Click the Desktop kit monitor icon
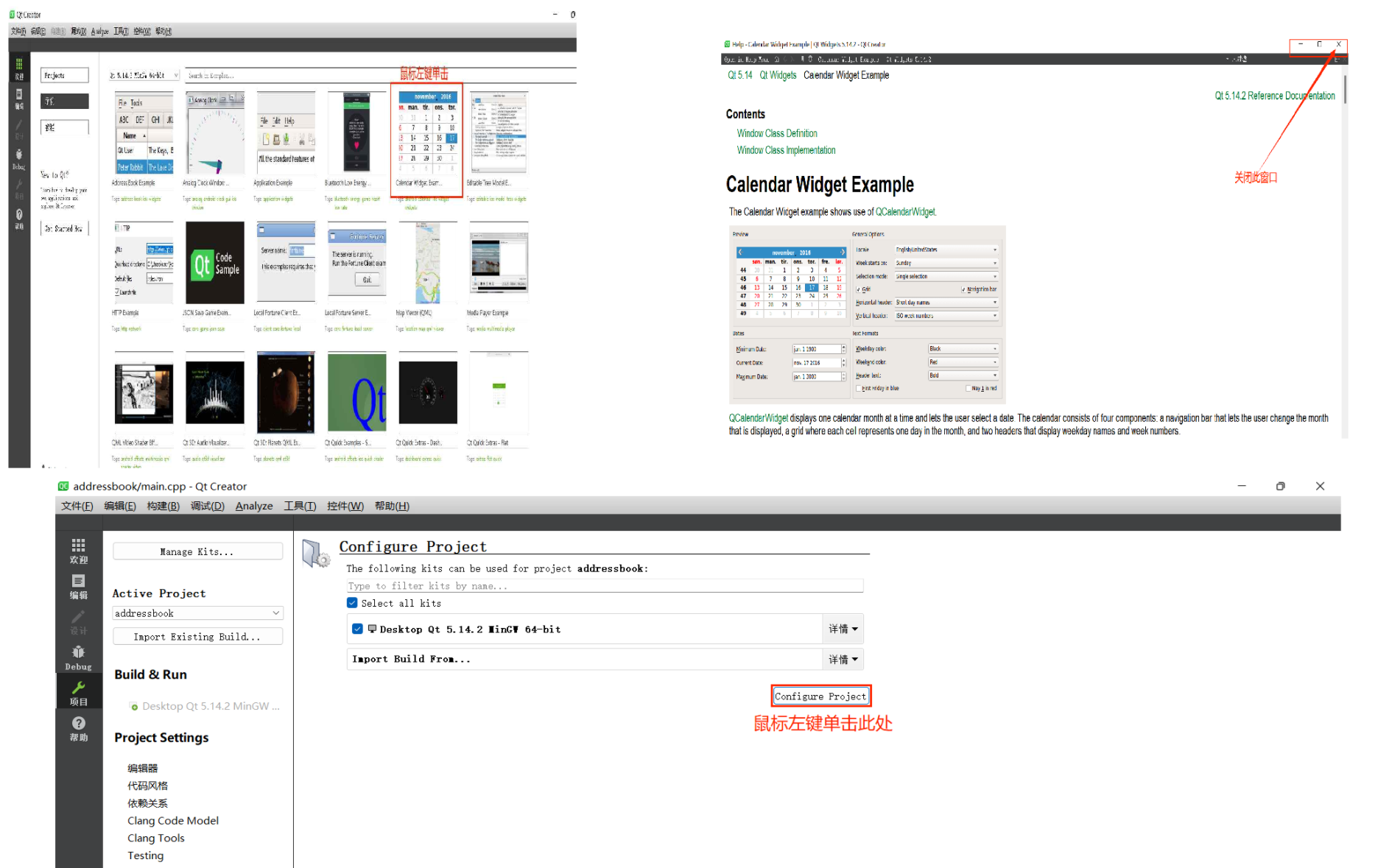Viewport: 1392px width, 868px height. [372, 629]
